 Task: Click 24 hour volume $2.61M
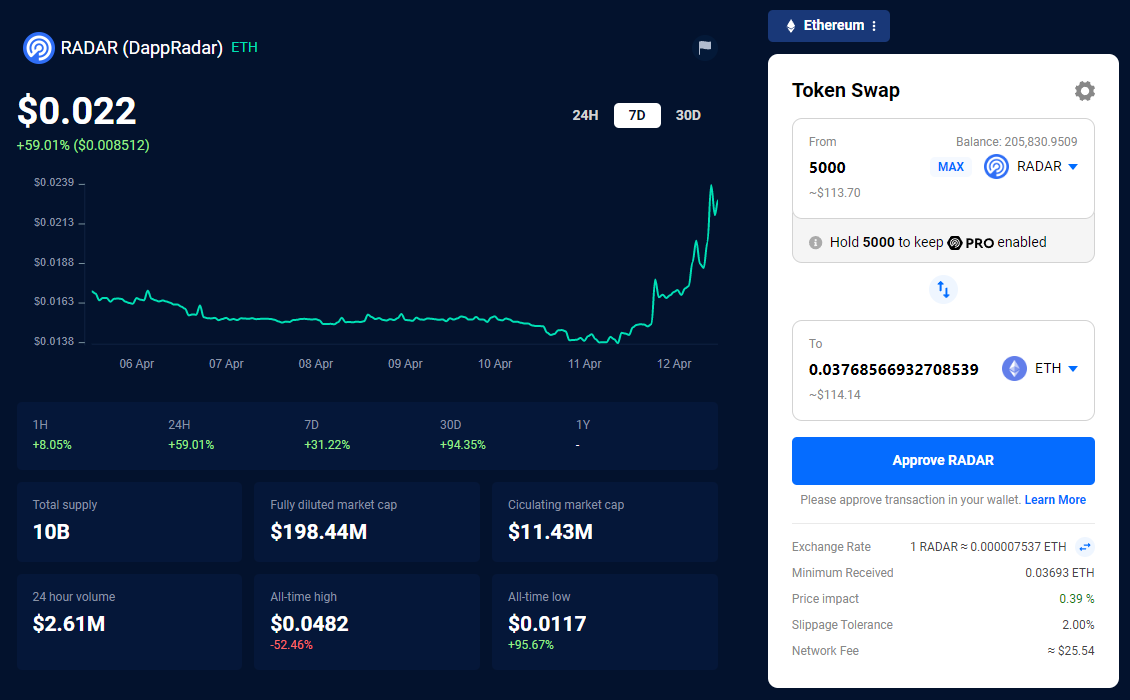[x=68, y=624]
